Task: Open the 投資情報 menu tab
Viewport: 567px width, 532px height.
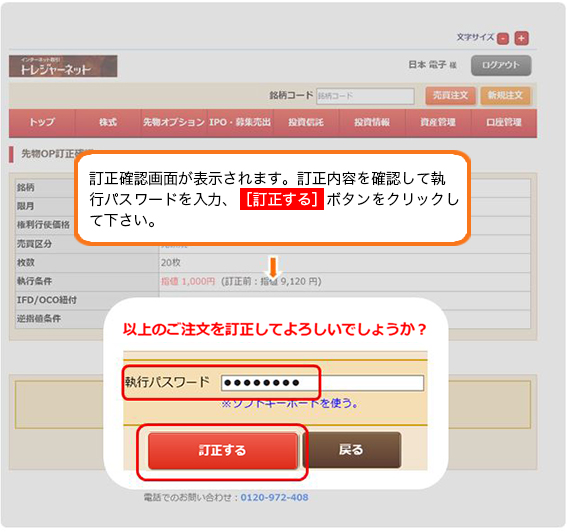Action: tap(372, 123)
